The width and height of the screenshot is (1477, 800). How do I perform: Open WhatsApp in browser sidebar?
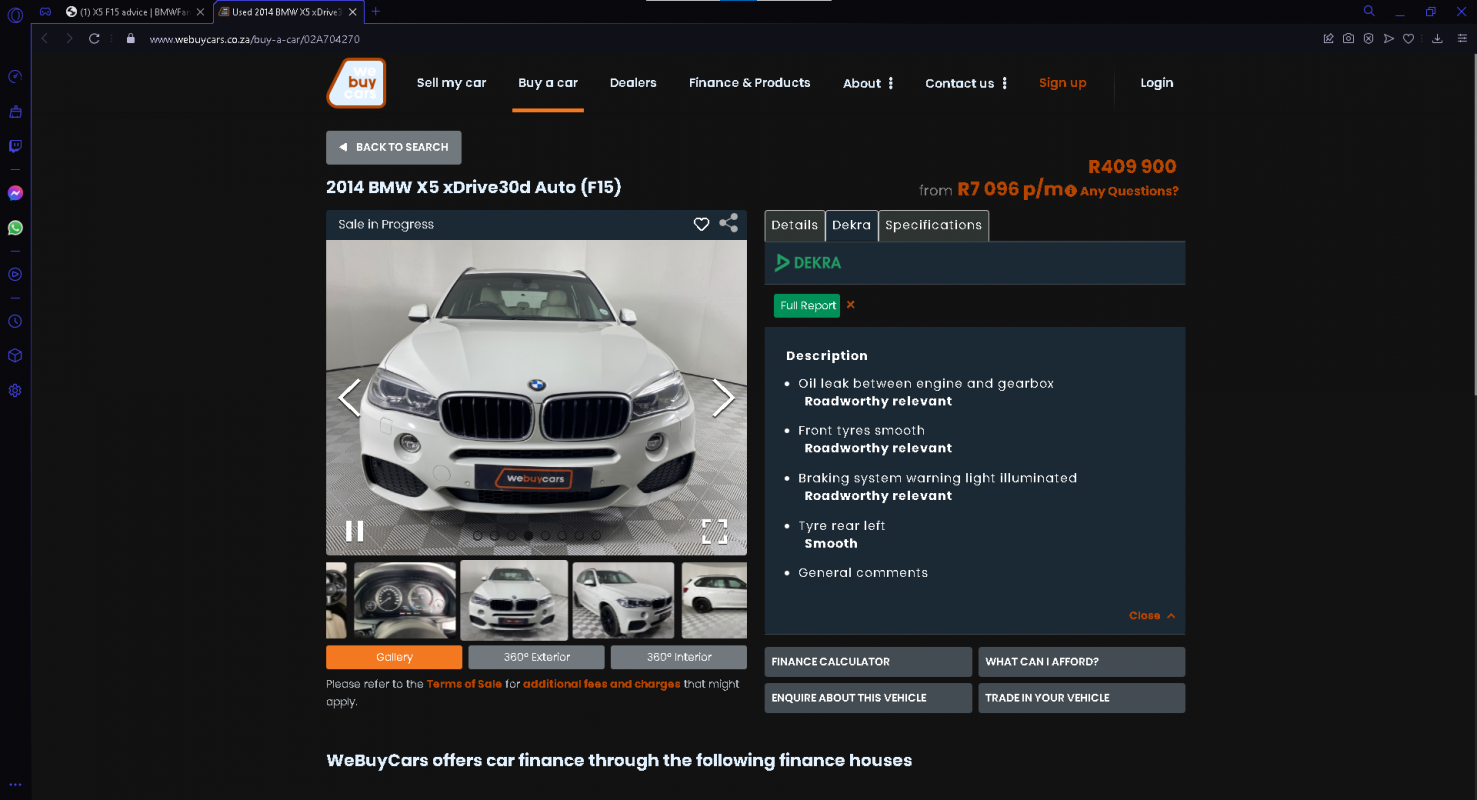pyautogui.click(x=15, y=228)
